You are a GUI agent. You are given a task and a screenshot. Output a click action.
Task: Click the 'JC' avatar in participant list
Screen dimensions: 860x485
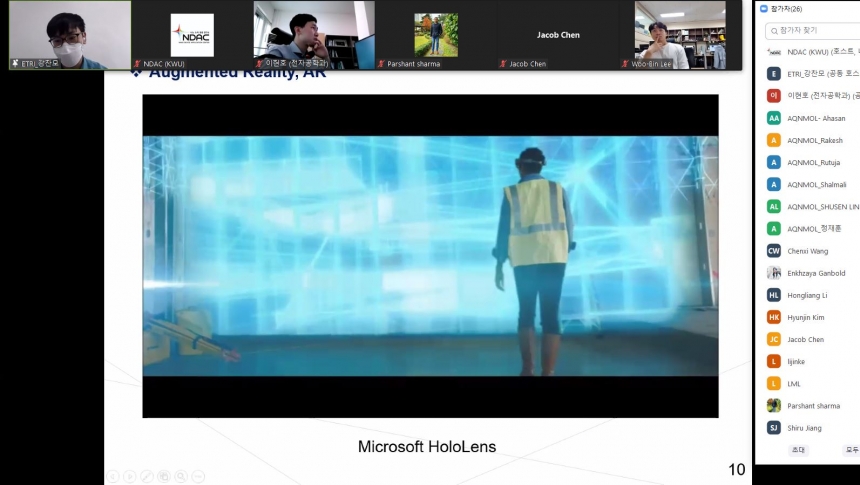(774, 339)
